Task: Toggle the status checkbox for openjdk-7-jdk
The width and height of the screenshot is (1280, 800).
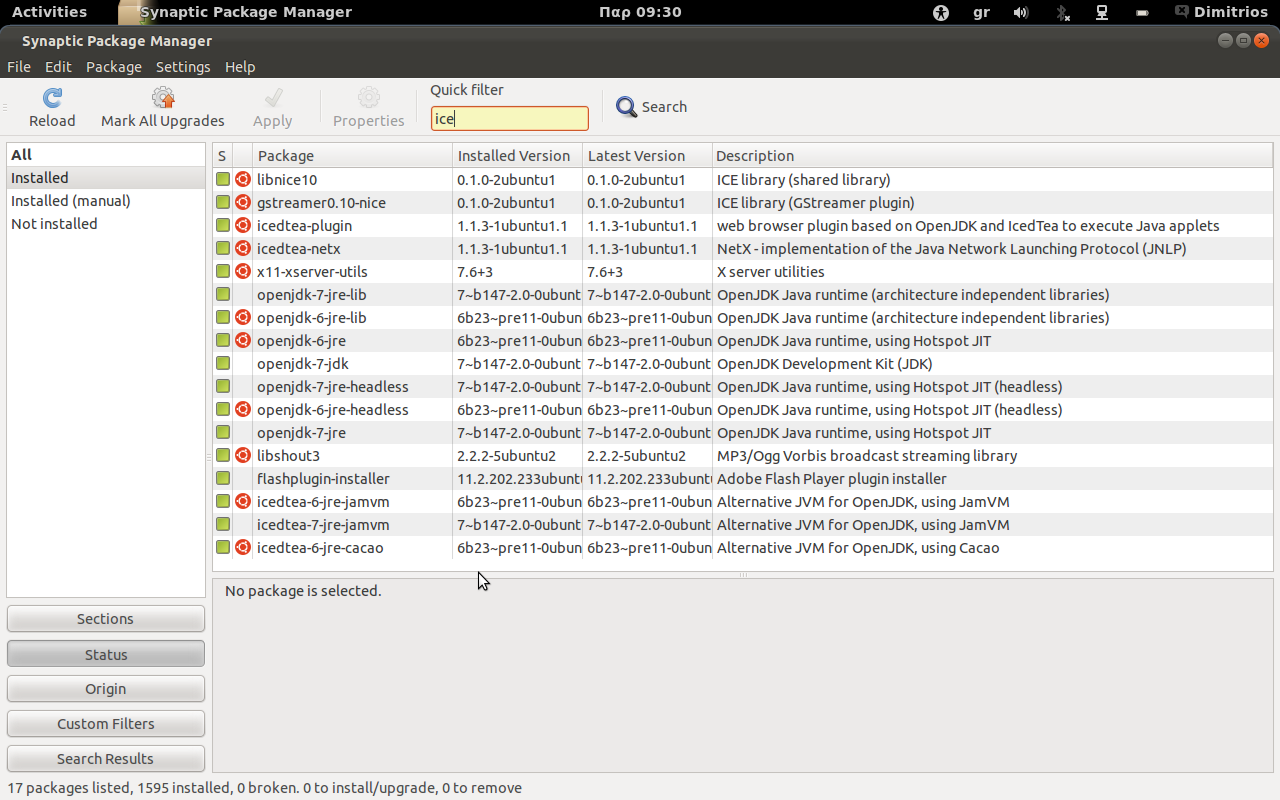Action: (x=223, y=364)
